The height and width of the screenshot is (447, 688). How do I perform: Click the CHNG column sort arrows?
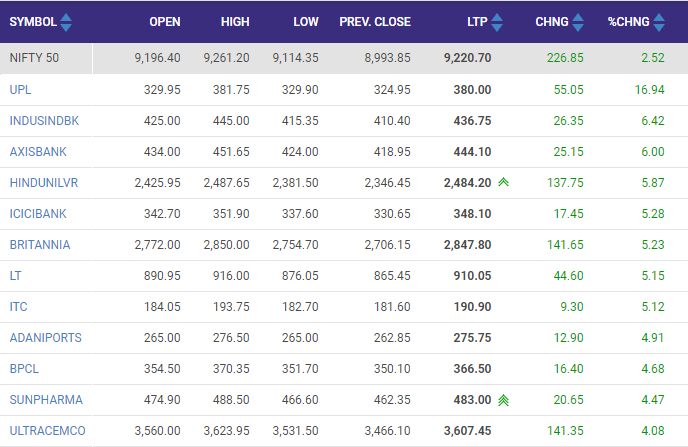point(578,21)
